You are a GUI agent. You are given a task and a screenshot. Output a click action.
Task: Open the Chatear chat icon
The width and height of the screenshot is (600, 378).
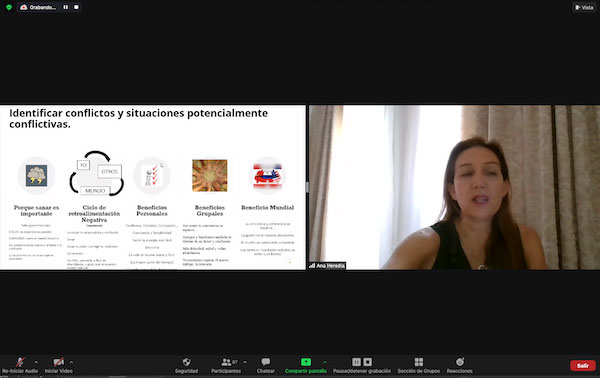[266, 362]
